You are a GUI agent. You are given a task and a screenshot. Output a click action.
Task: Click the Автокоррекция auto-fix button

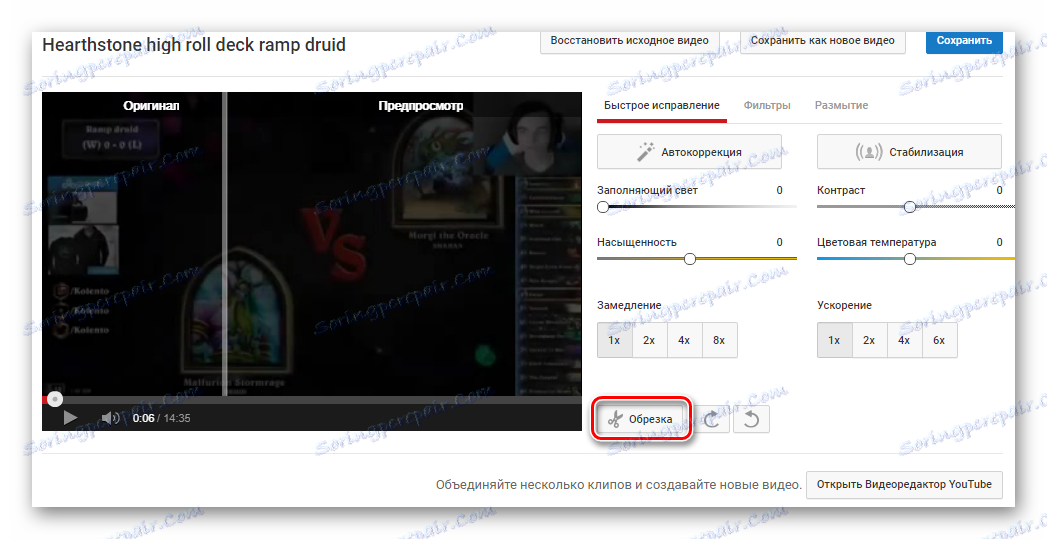(689, 152)
